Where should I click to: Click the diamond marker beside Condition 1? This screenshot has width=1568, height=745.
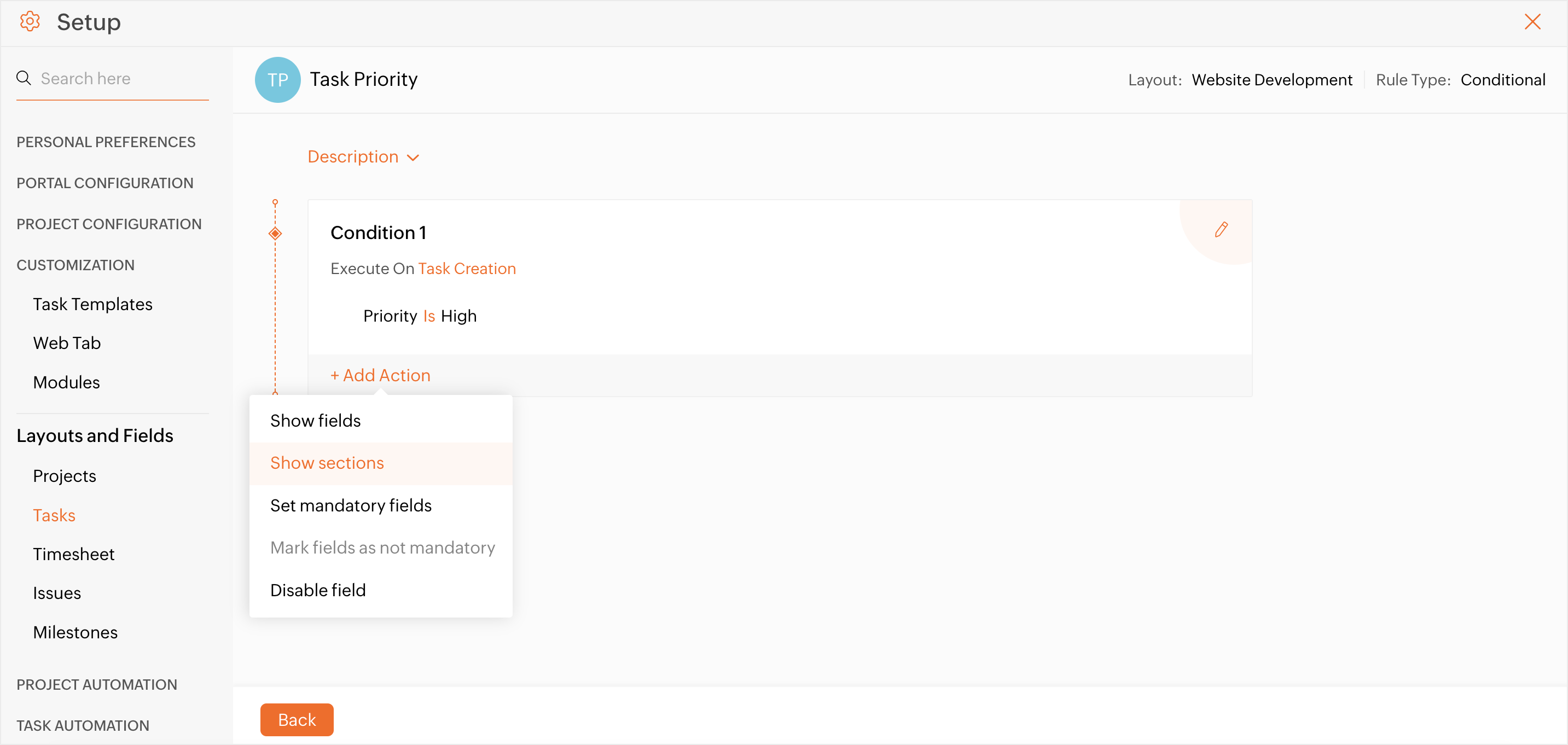click(275, 234)
